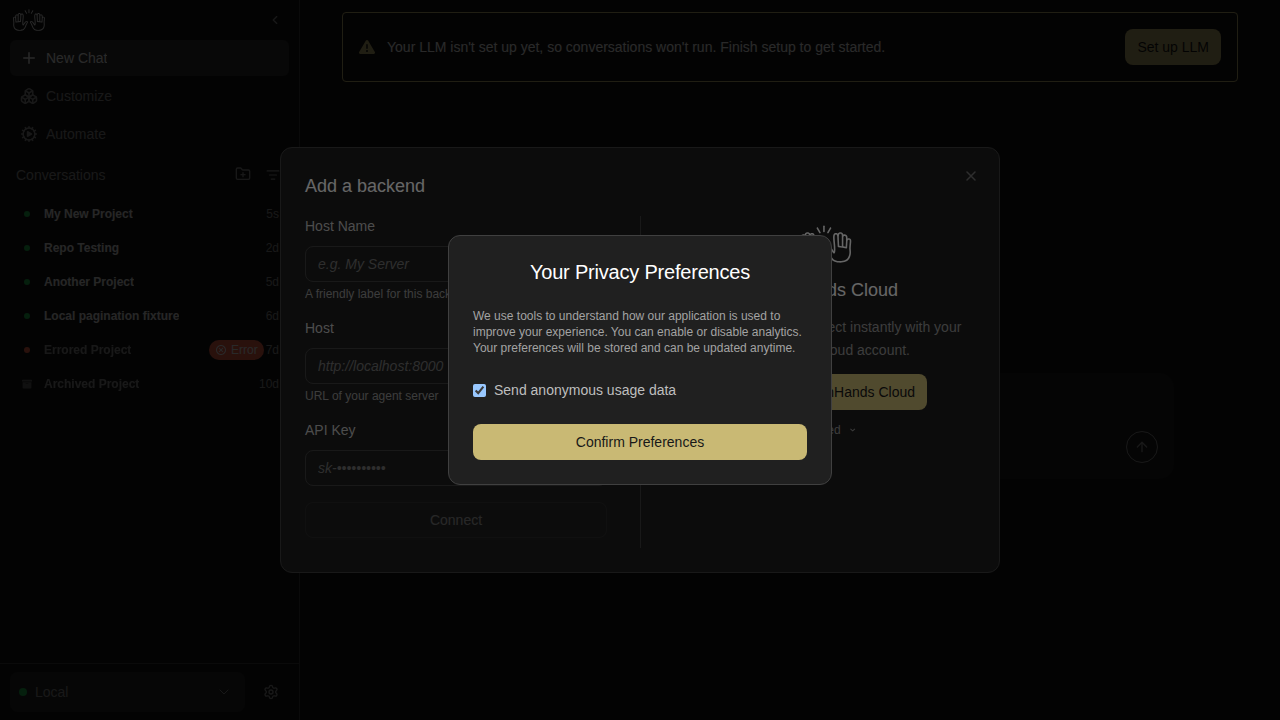Click Confirm Preferences button
The height and width of the screenshot is (720, 1280).
coord(640,442)
